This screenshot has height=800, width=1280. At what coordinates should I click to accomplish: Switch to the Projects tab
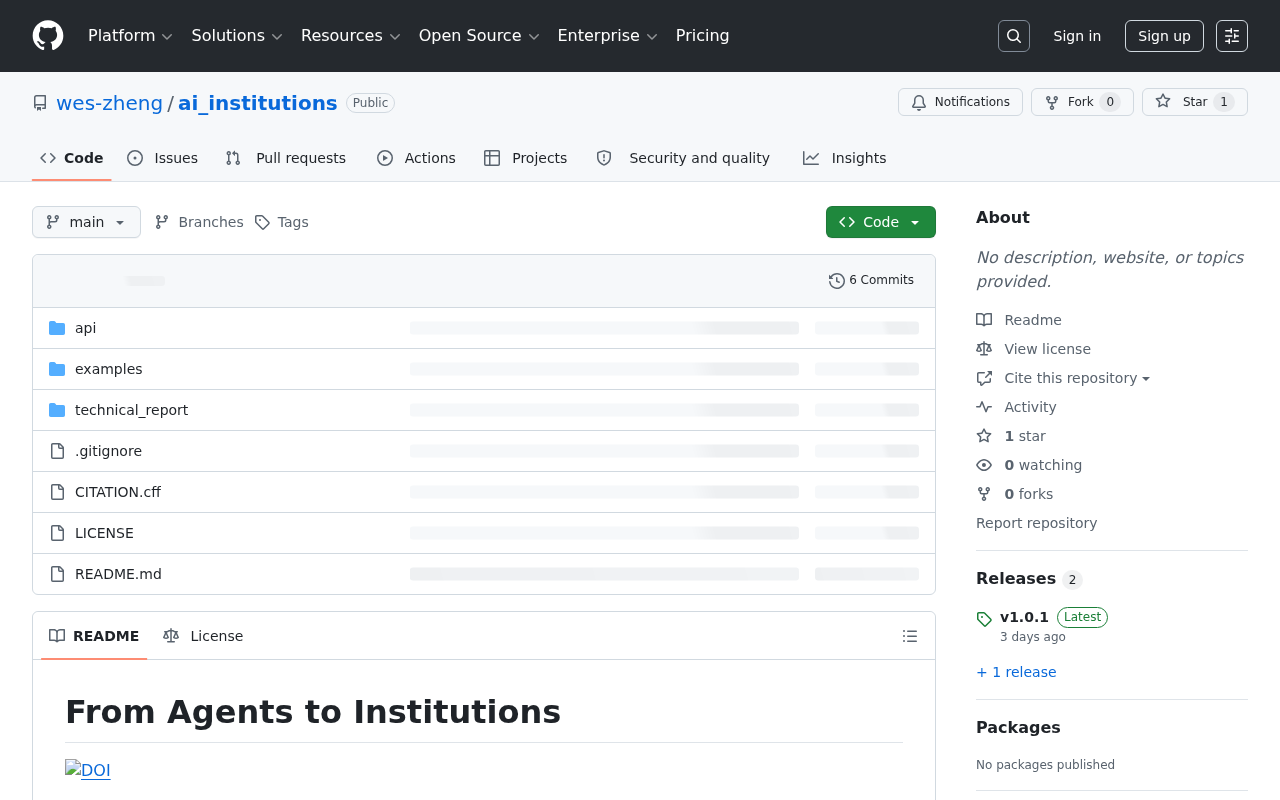525,158
